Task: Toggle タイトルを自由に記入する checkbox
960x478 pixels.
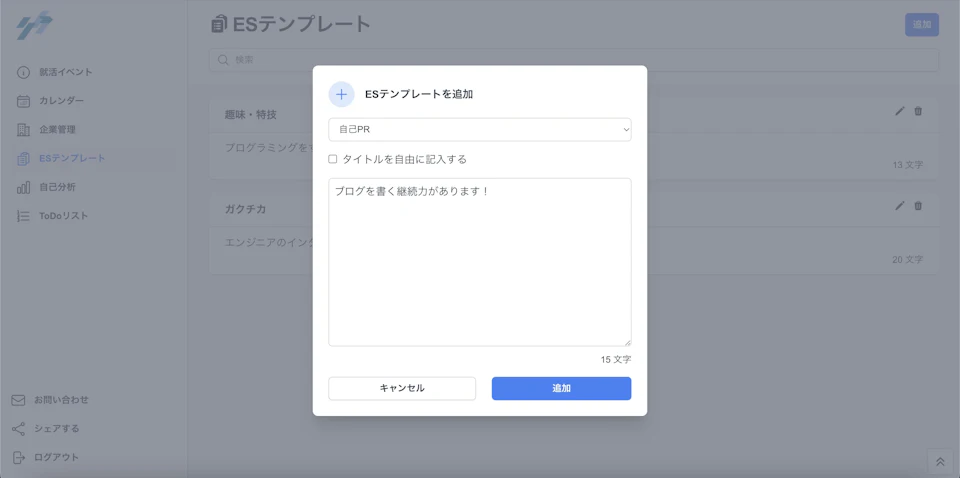Action: click(x=333, y=159)
